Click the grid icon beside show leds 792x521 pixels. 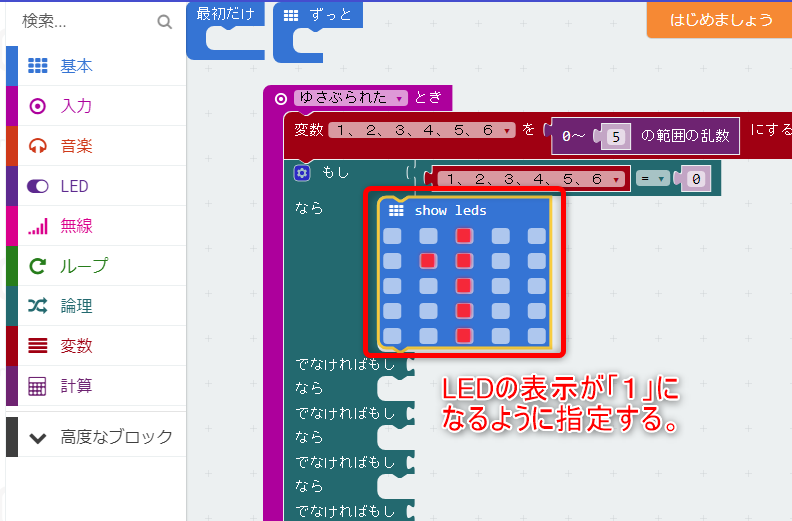point(396,211)
